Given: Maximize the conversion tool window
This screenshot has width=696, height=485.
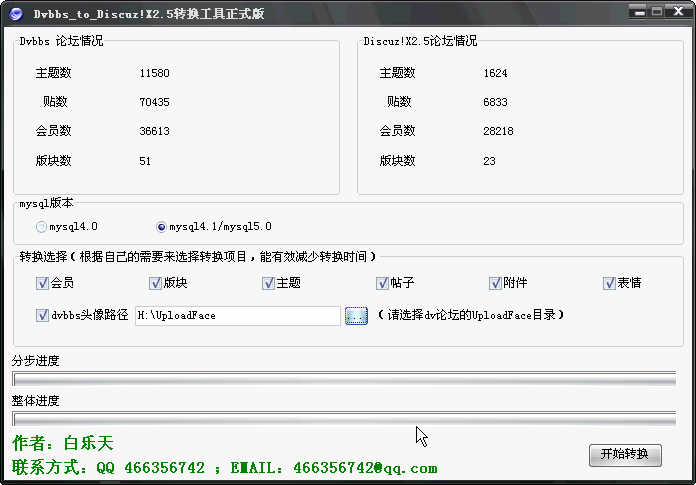Looking at the screenshot, I should pos(657,12).
